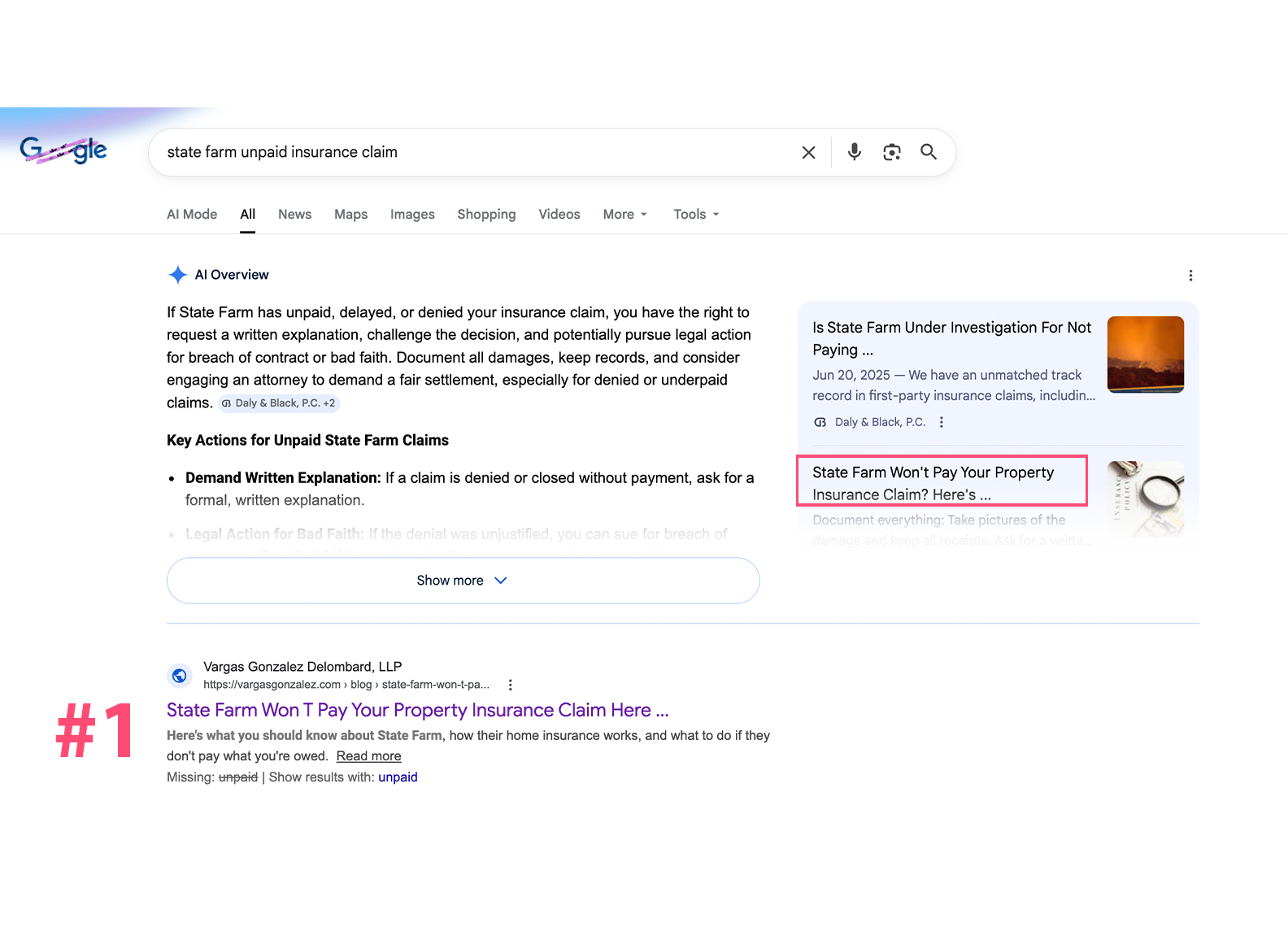Select the Images tab
This screenshot has height=927, width=1288.
point(412,215)
